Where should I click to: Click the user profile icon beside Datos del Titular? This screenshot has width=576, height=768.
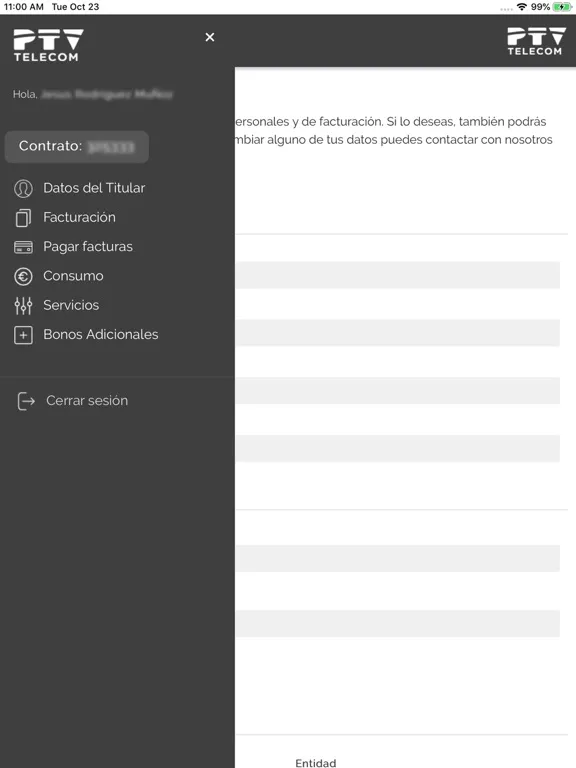23,189
